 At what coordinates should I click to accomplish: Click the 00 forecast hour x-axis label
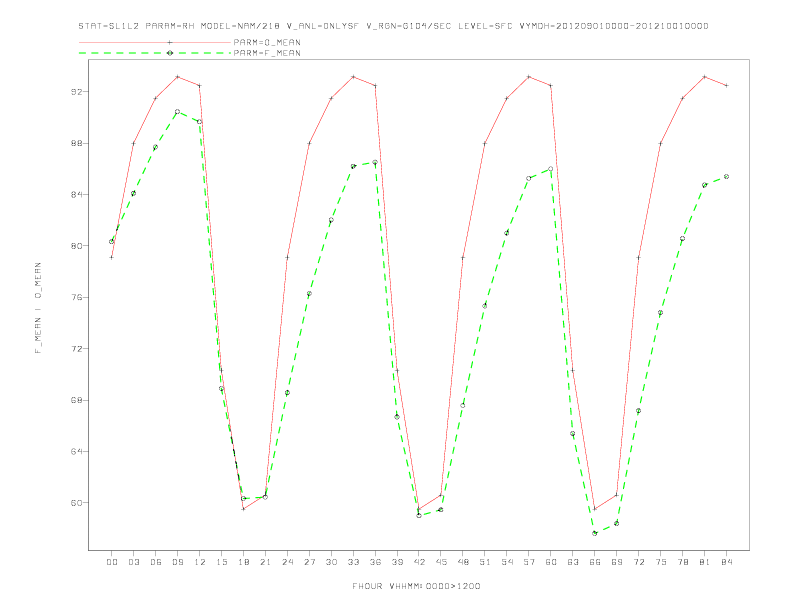112,562
